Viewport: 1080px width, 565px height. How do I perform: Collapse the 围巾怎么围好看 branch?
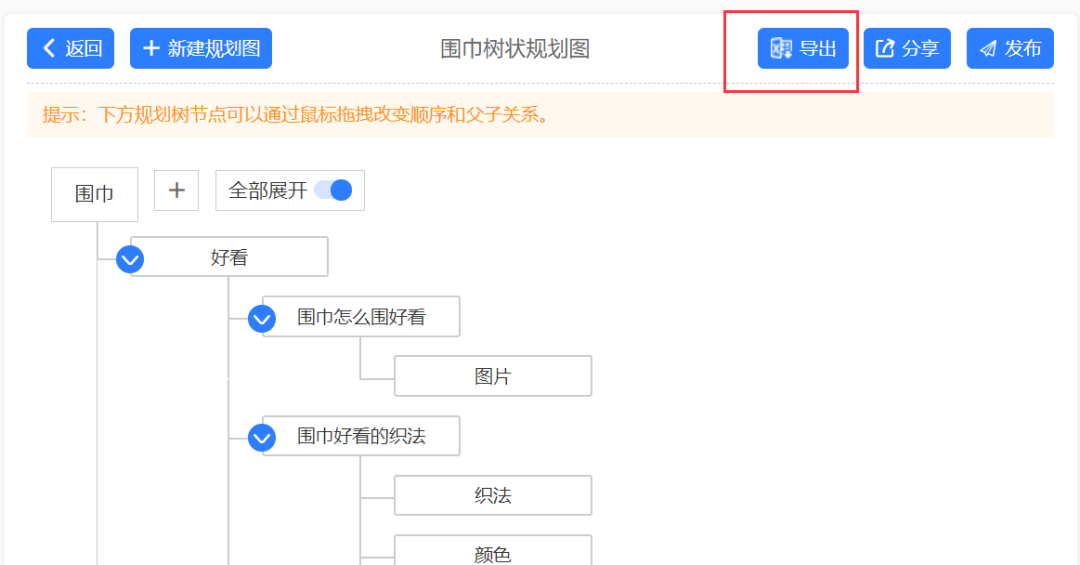[x=262, y=319]
